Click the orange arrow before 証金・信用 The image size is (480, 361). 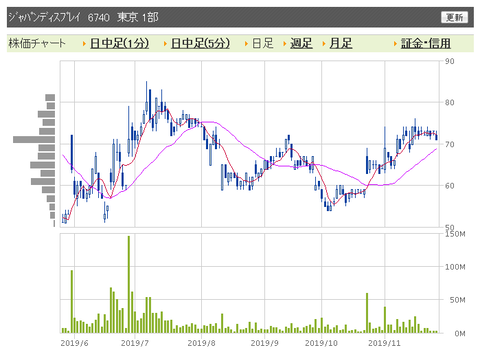coord(395,44)
